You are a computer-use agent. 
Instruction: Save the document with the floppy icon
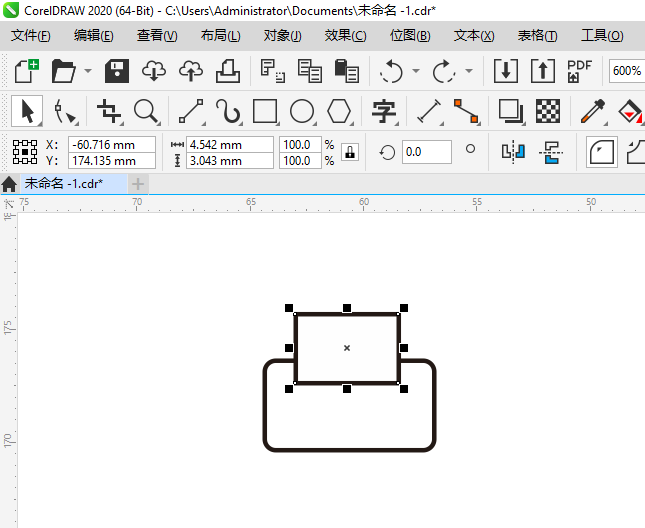117,71
